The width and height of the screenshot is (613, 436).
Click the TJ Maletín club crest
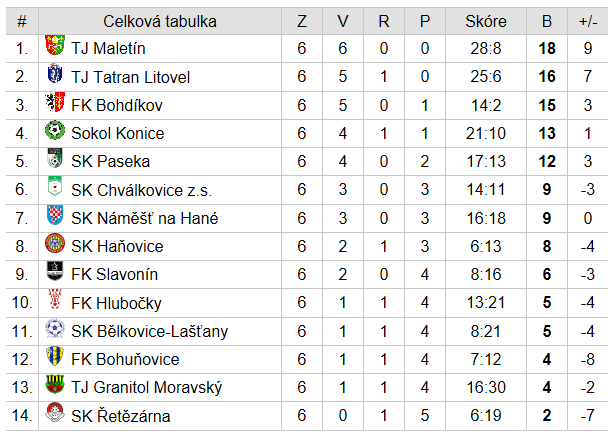(55, 45)
